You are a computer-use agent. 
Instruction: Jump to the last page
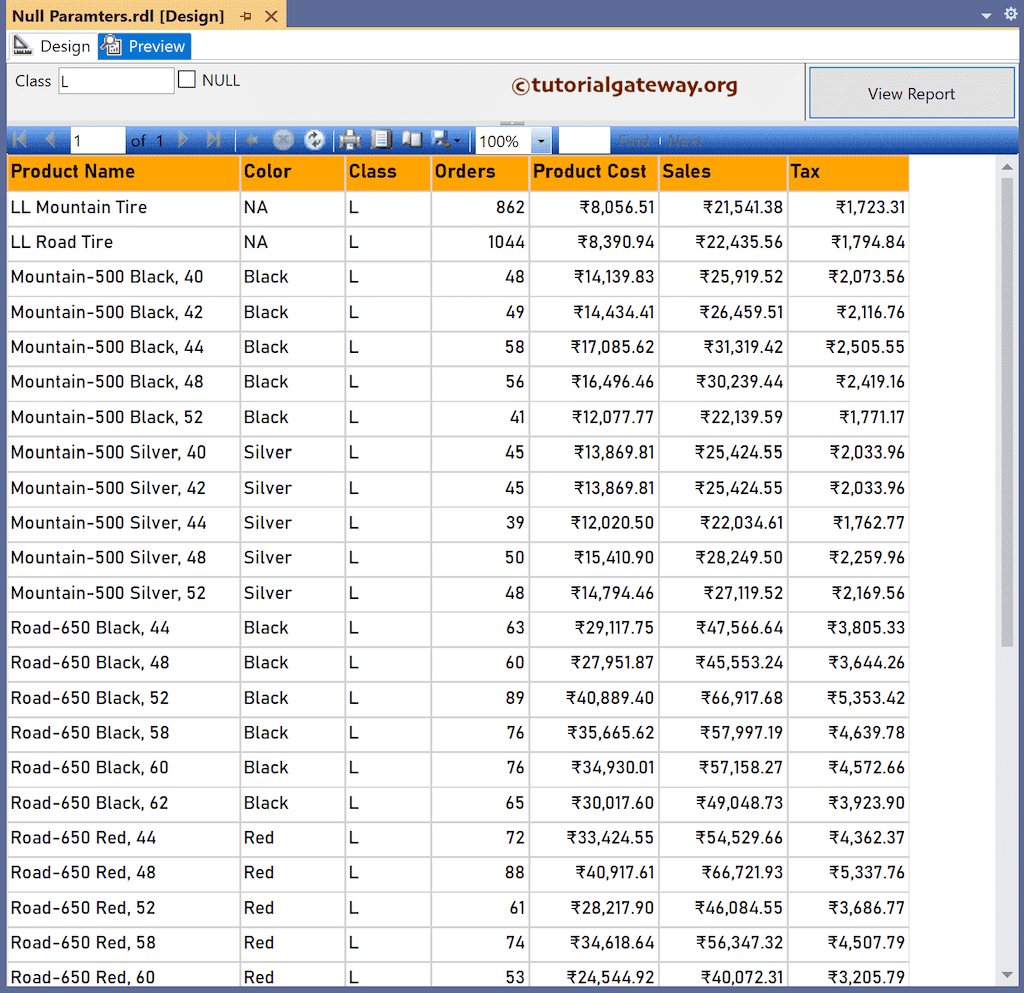point(213,140)
